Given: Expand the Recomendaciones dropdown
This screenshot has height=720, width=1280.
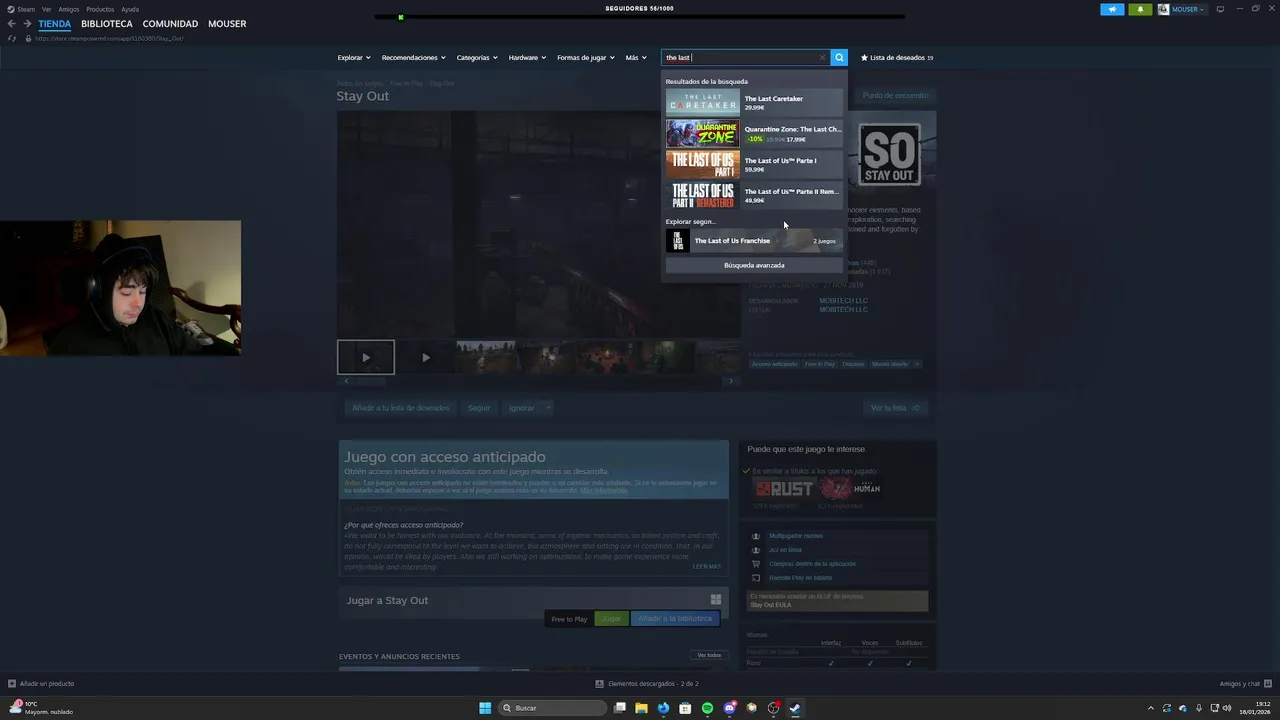Looking at the screenshot, I should coord(413,57).
